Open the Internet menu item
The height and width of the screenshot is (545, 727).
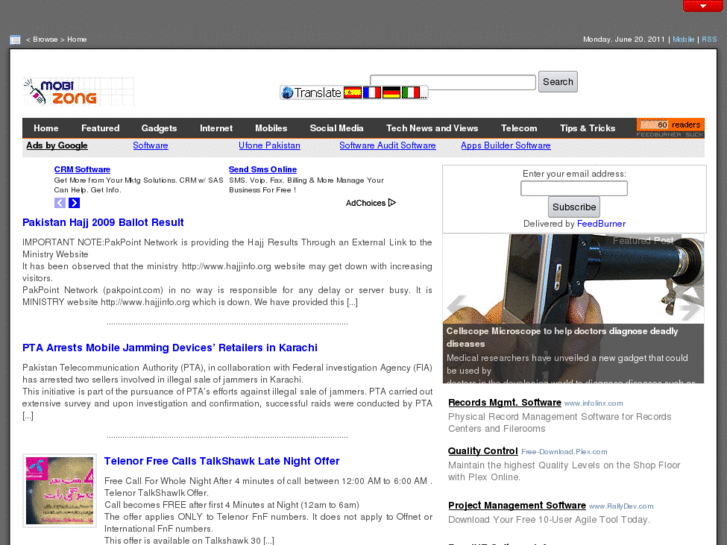(x=216, y=128)
